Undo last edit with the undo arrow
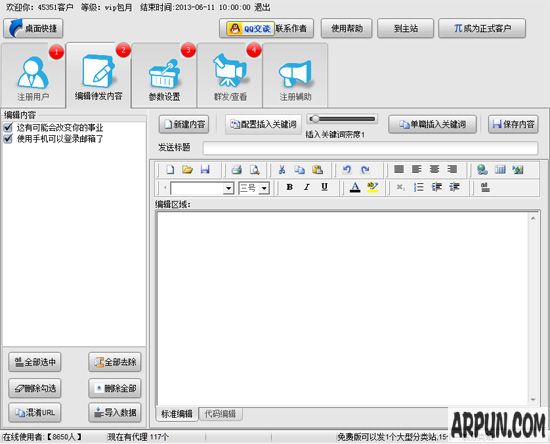Image resolution: width=550 pixels, height=444 pixels. tap(347, 170)
